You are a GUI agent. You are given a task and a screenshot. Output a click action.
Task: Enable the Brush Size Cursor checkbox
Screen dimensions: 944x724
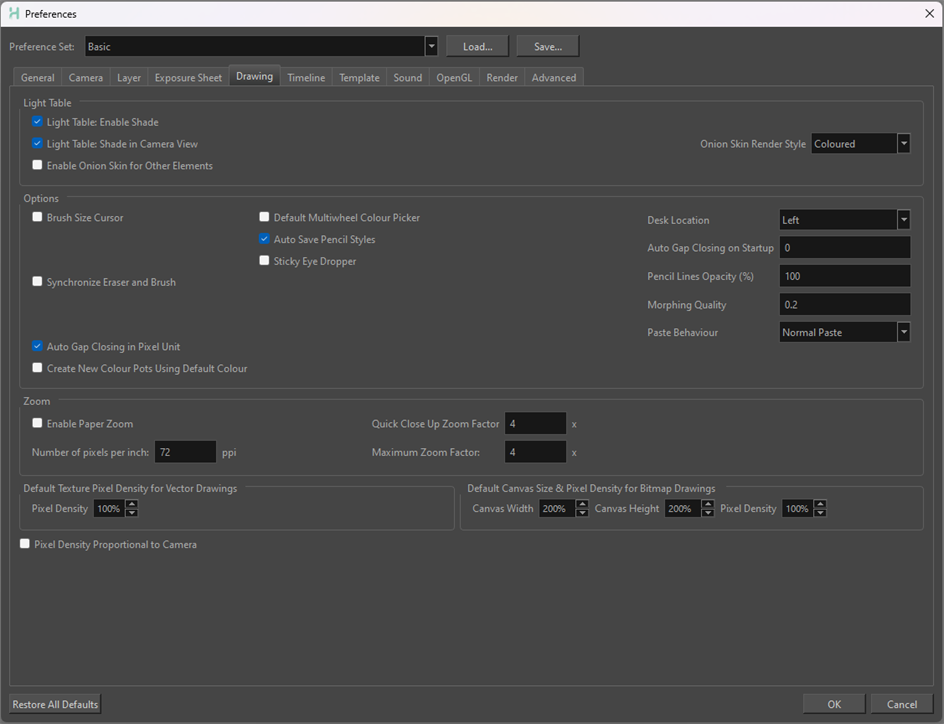[37, 217]
